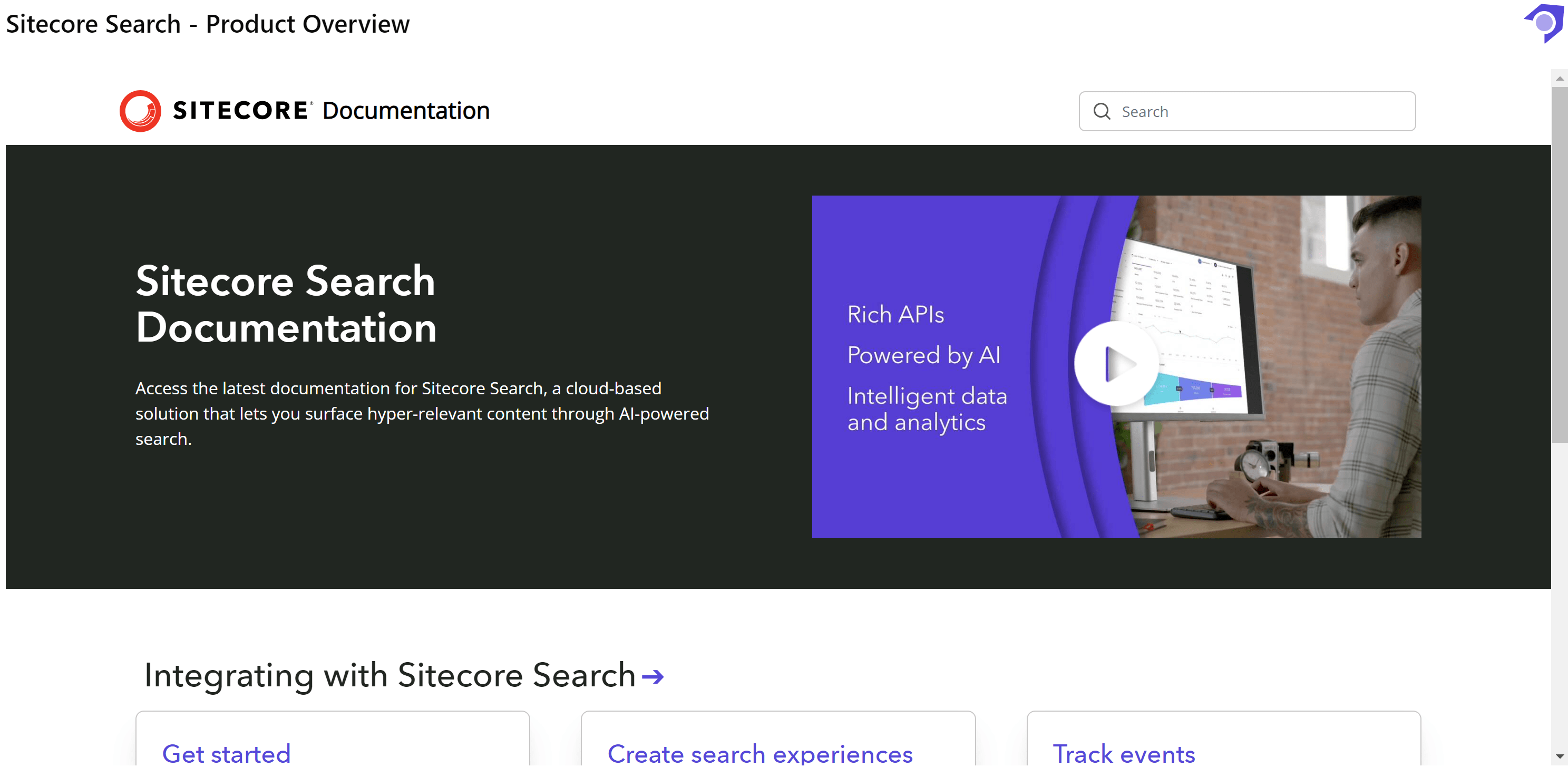Click the red Sitecore logo icon
Viewport: 1568px width, 767px height.
(x=140, y=111)
